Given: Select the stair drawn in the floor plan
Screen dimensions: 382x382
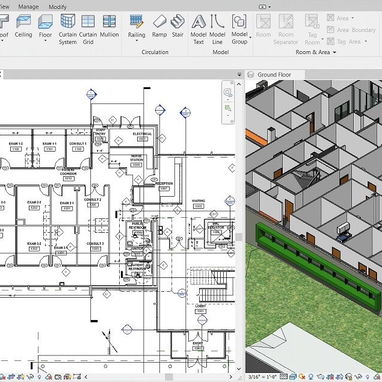Looking at the screenshot, I should coord(212,286).
